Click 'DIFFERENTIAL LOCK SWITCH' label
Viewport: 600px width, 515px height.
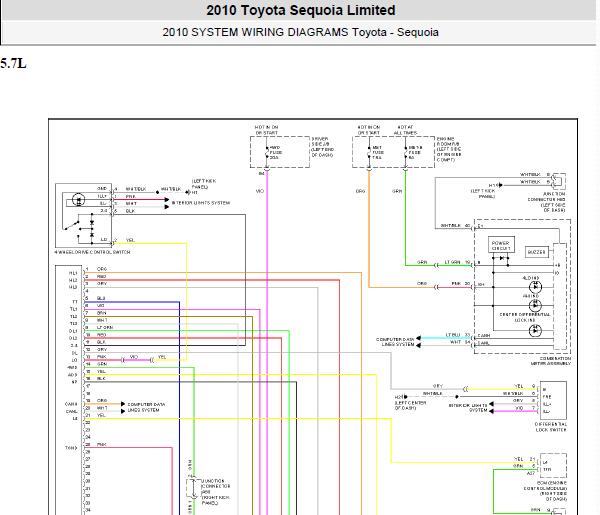(551, 427)
